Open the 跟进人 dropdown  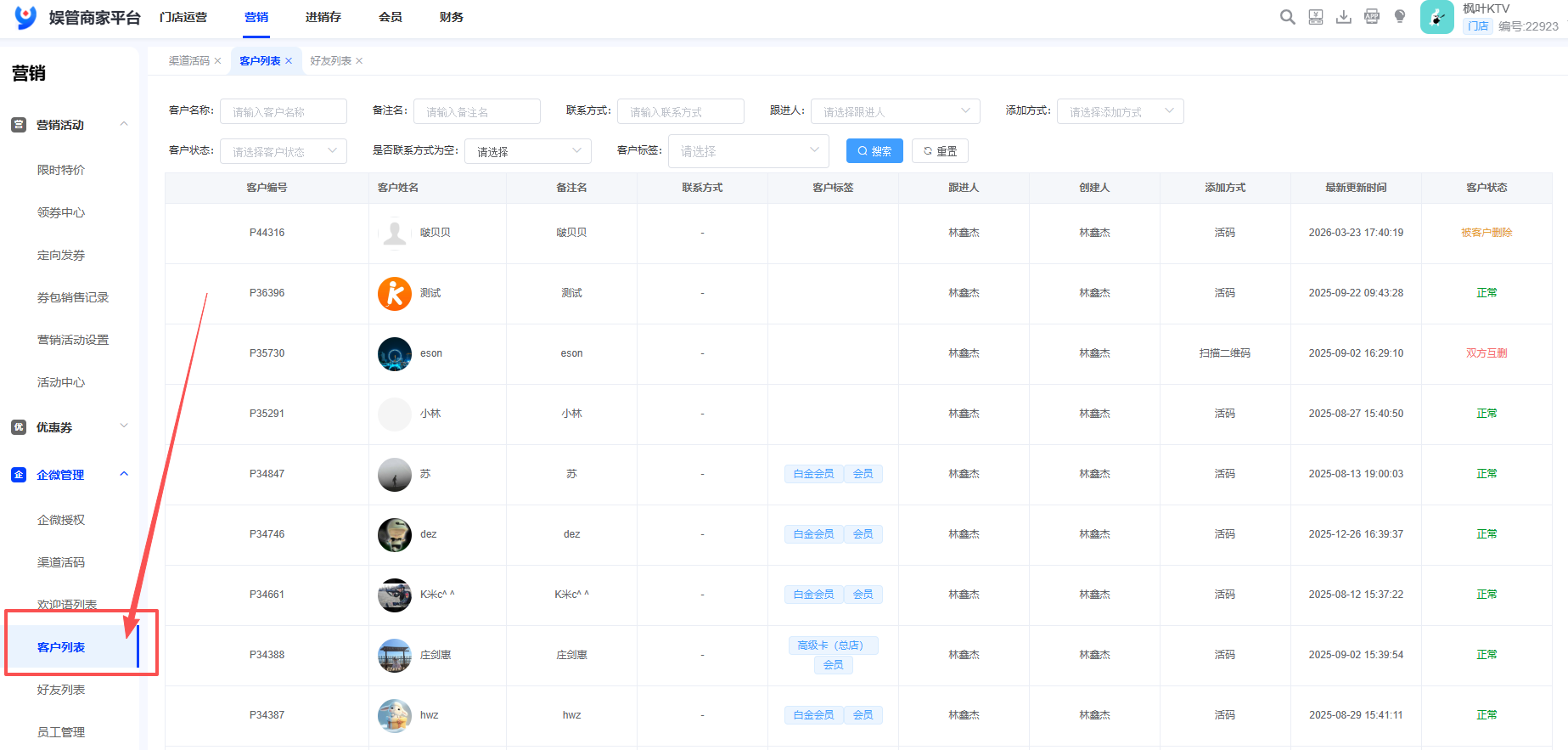click(895, 111)
